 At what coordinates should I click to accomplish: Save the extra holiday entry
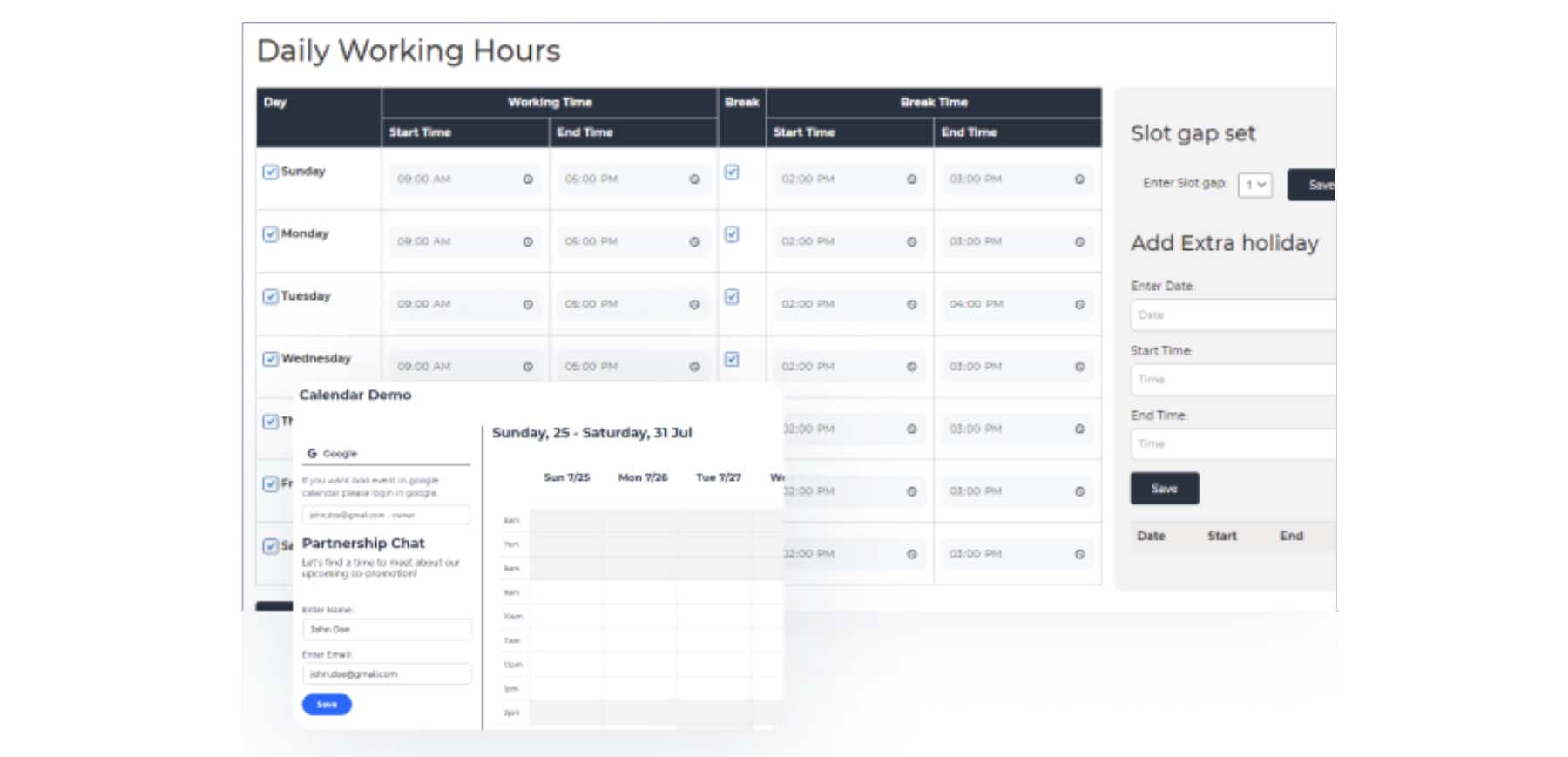point(1165,489)
